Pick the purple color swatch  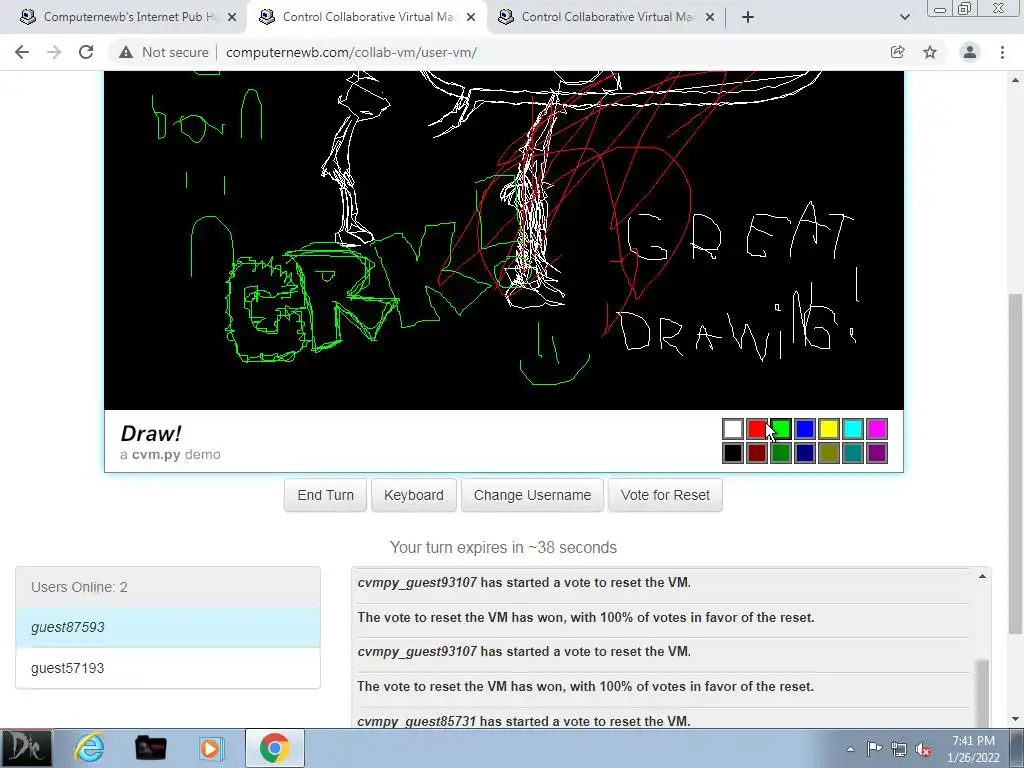[x=877, y=453]
